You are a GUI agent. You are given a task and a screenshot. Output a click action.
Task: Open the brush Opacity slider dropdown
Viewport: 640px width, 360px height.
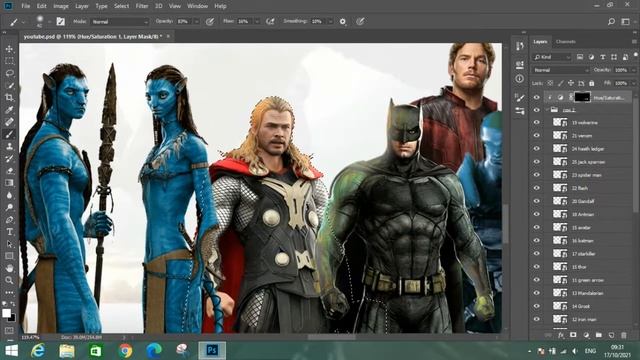click(x=196, y=22)
